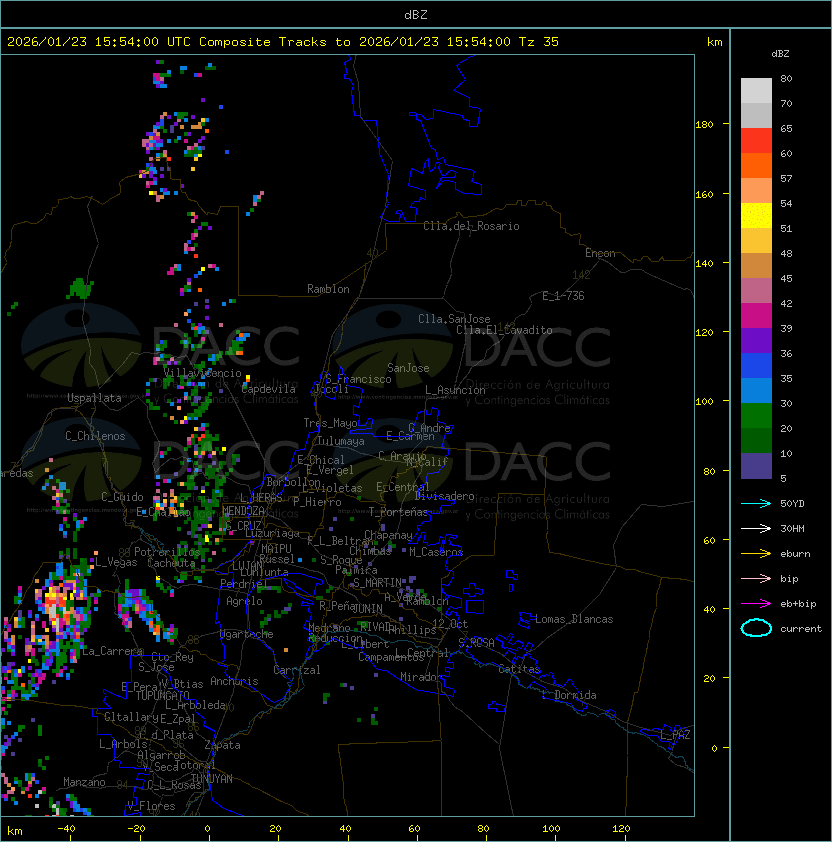The width and height of the screenshot is (832, 842).
Task: Click the 'Manzano' map label
Action: tap(84, 782)
